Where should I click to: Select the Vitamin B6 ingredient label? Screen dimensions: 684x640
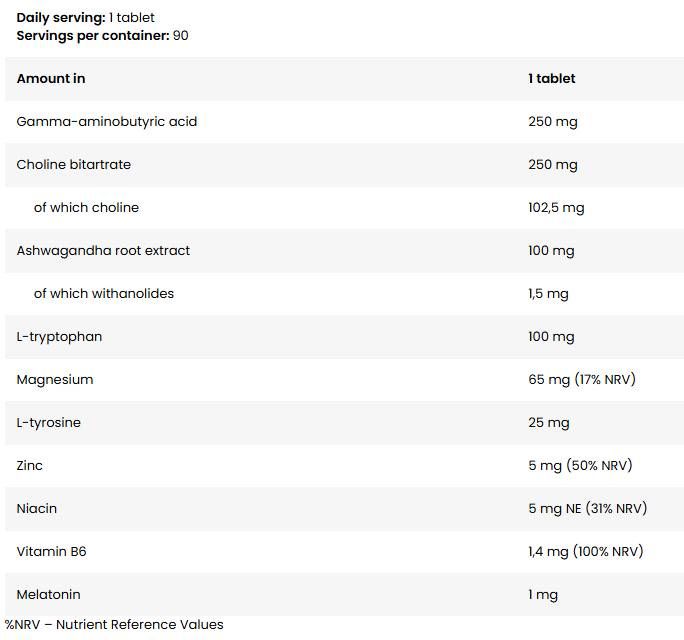[x=51, y=551]
